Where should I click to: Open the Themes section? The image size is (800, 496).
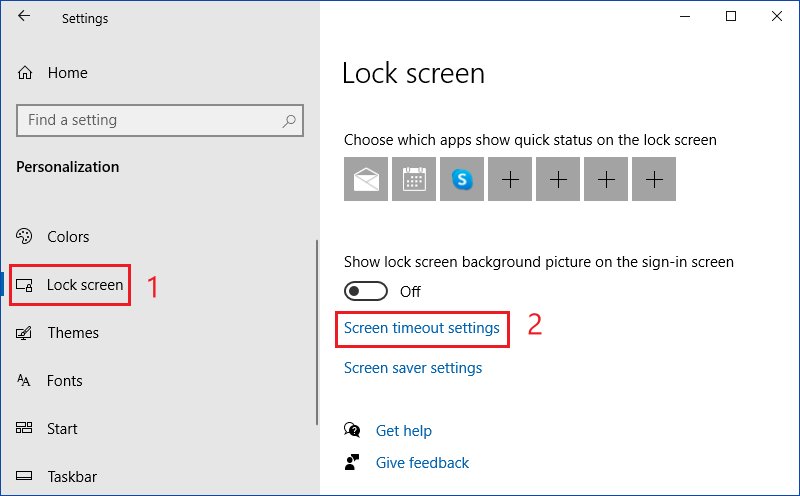pyautogui.click(x=72, y=333)
